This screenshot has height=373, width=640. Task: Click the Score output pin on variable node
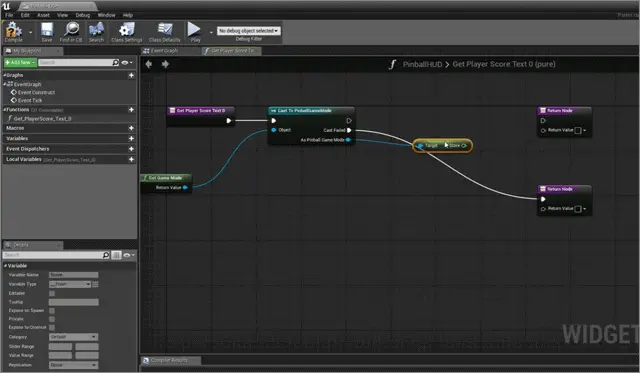point(464,146)
